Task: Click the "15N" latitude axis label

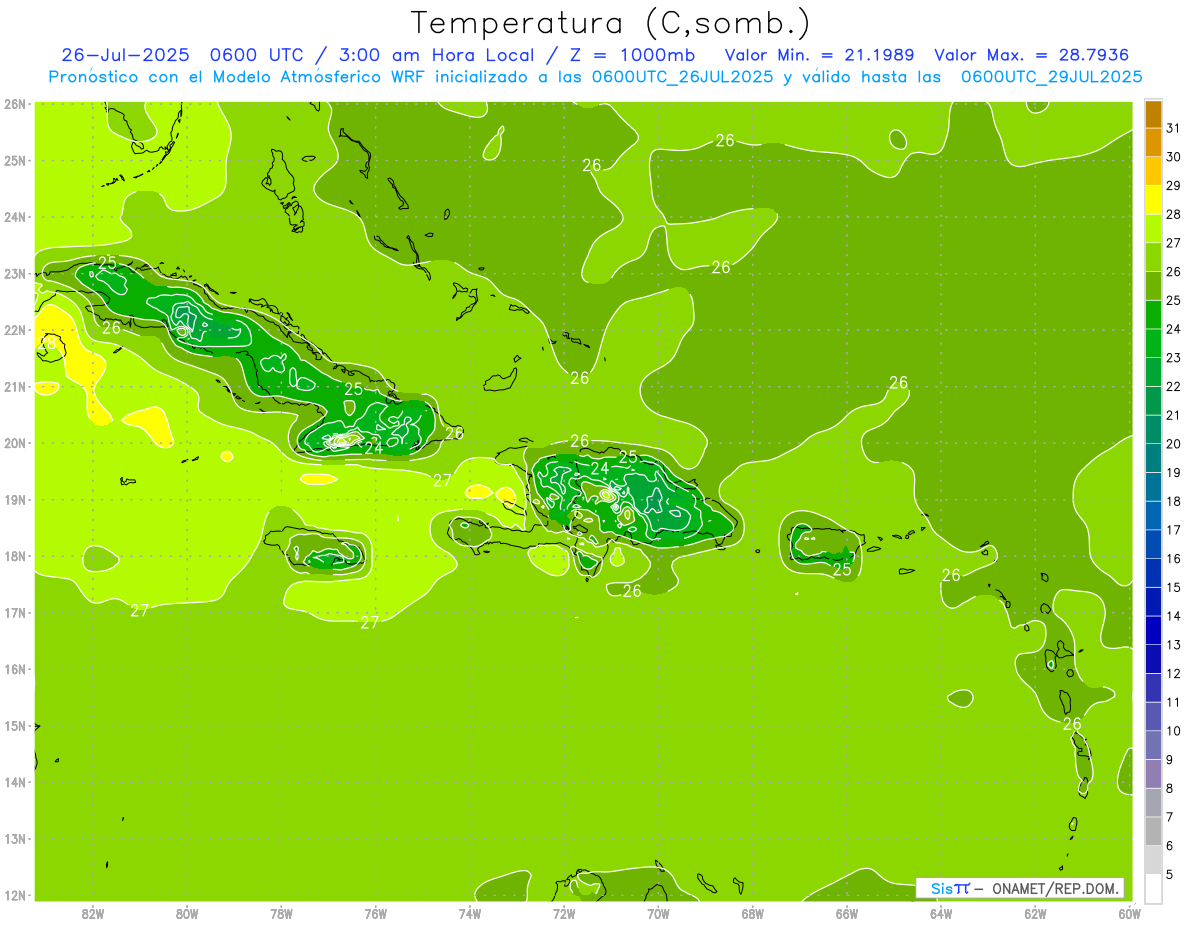Action: [x=14, y=725]
